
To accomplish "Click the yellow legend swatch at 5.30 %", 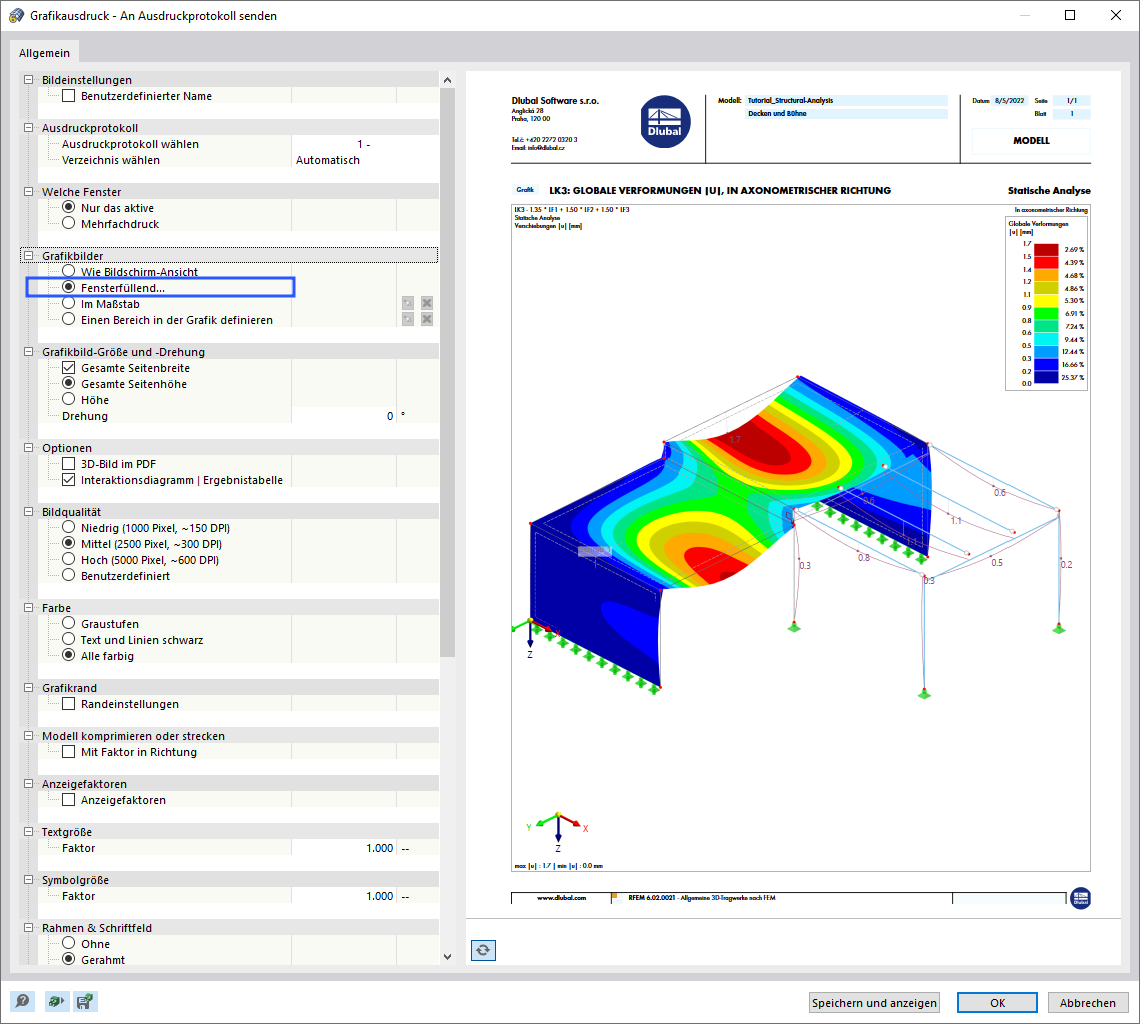I will click(x=1046, y=300).
